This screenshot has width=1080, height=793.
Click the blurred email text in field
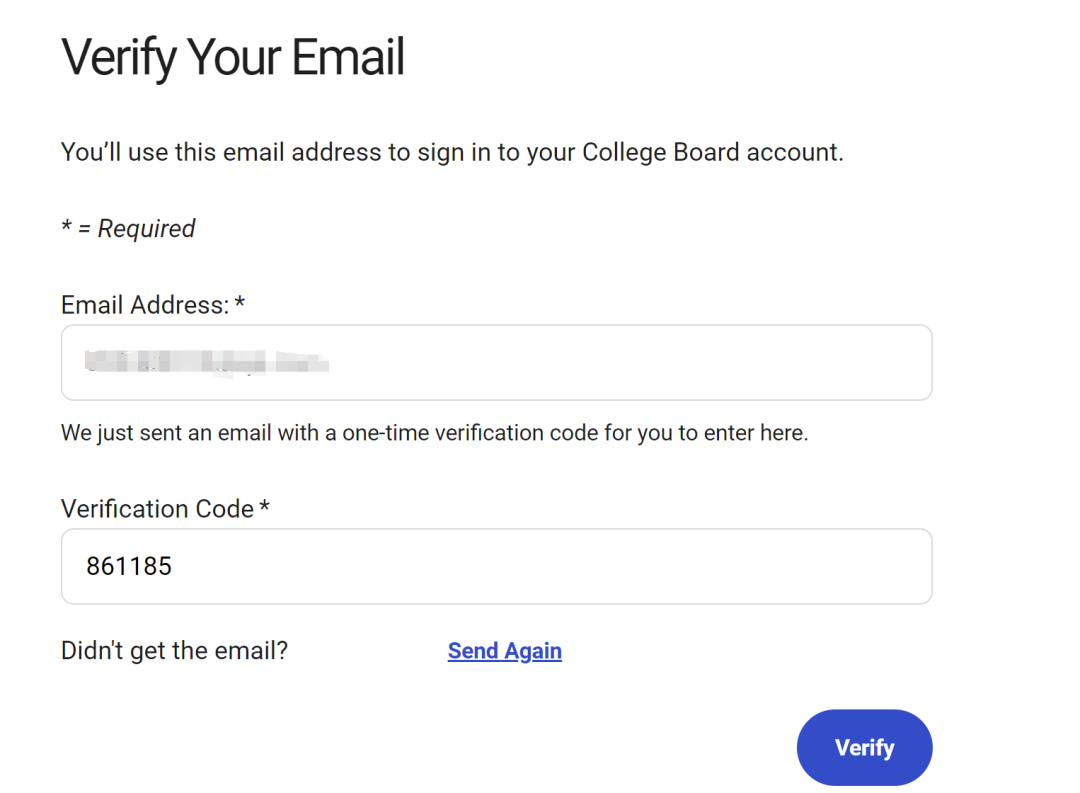click(x=205, y=362)
